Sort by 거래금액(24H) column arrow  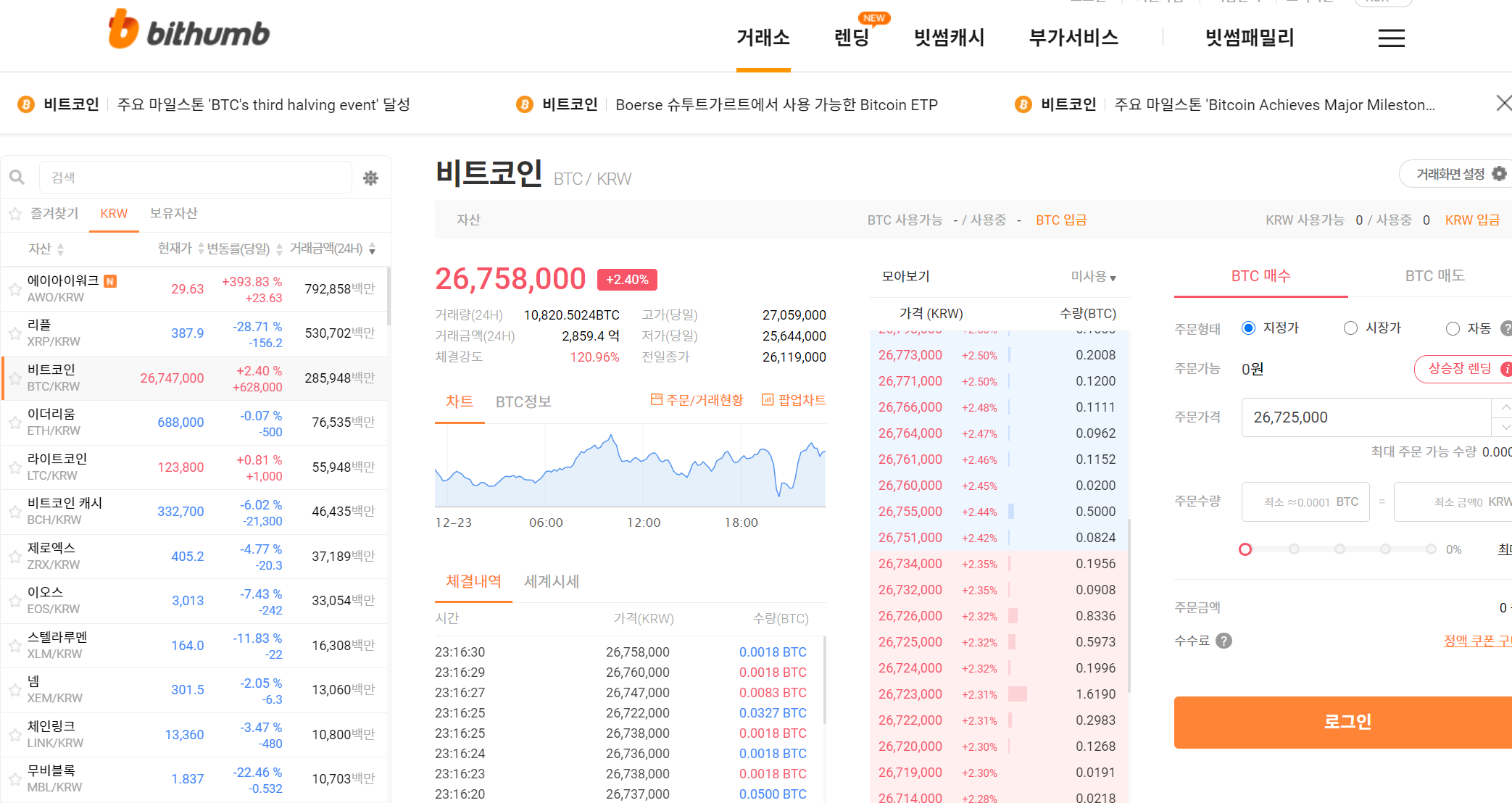(372, 249)
